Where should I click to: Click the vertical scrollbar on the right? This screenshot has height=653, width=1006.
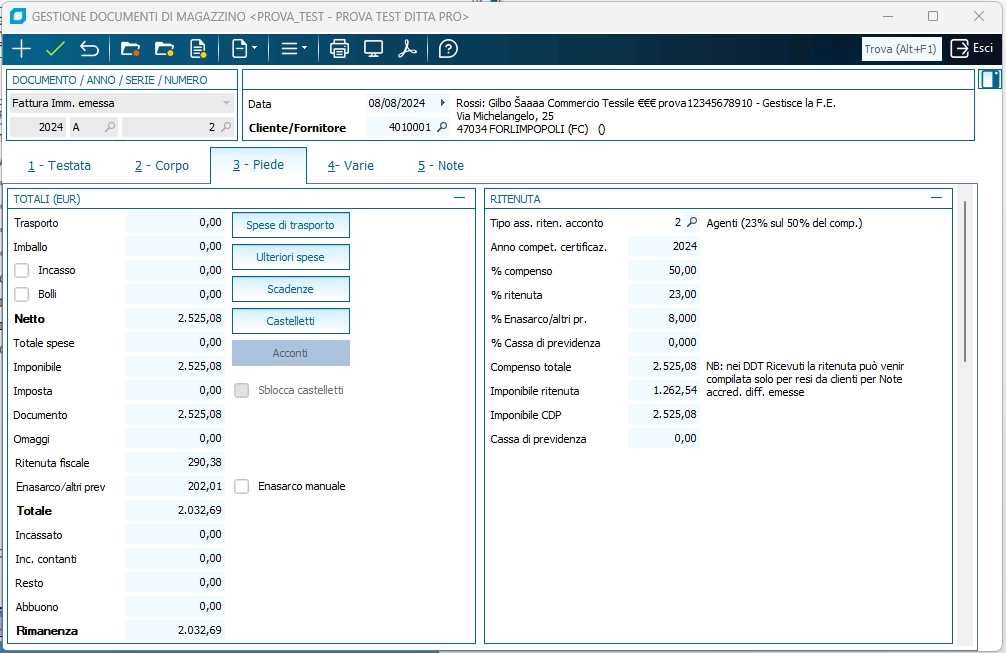[x=964, y=280]
